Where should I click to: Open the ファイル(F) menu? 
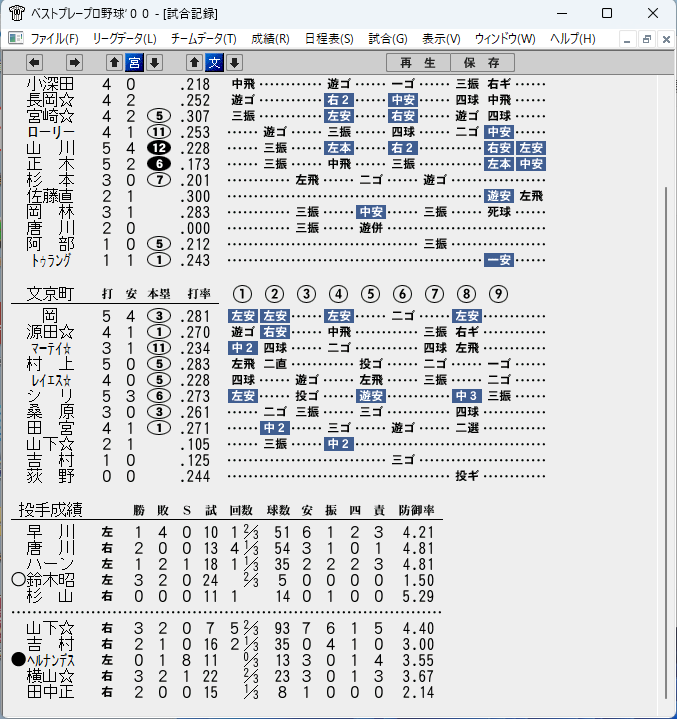coord(54,39)
